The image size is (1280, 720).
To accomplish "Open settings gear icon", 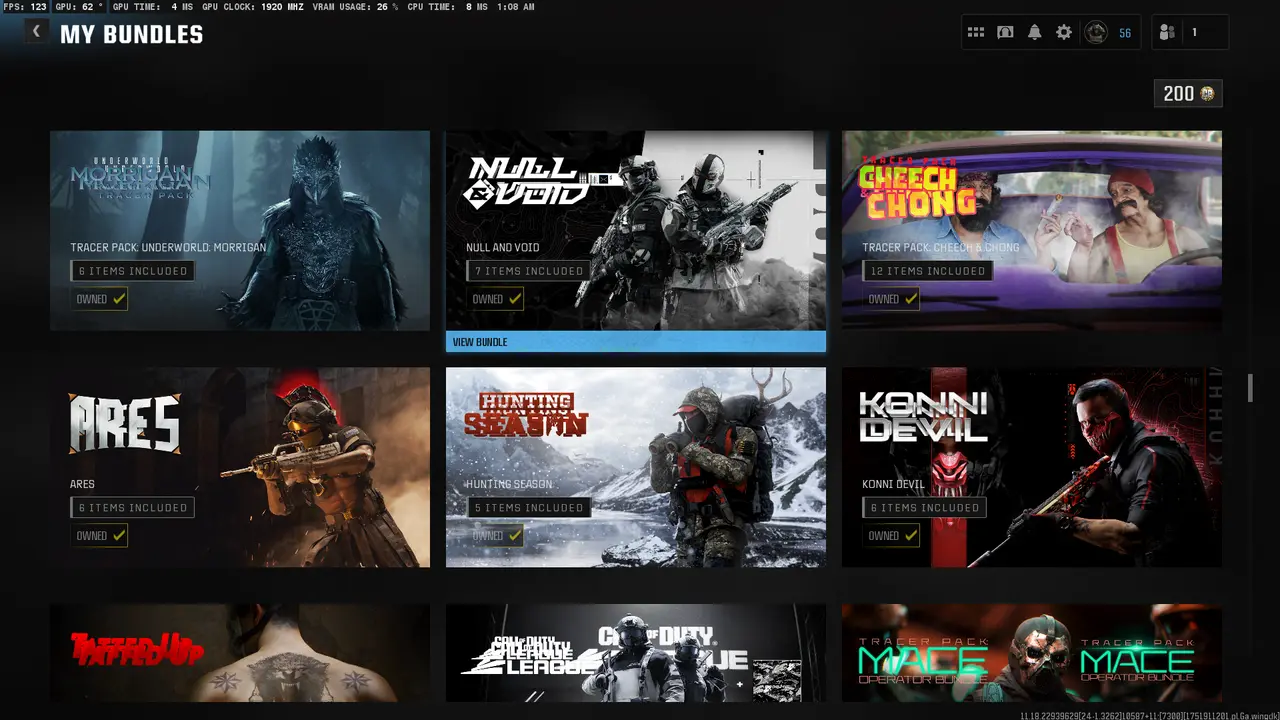I will (1064, 33).
